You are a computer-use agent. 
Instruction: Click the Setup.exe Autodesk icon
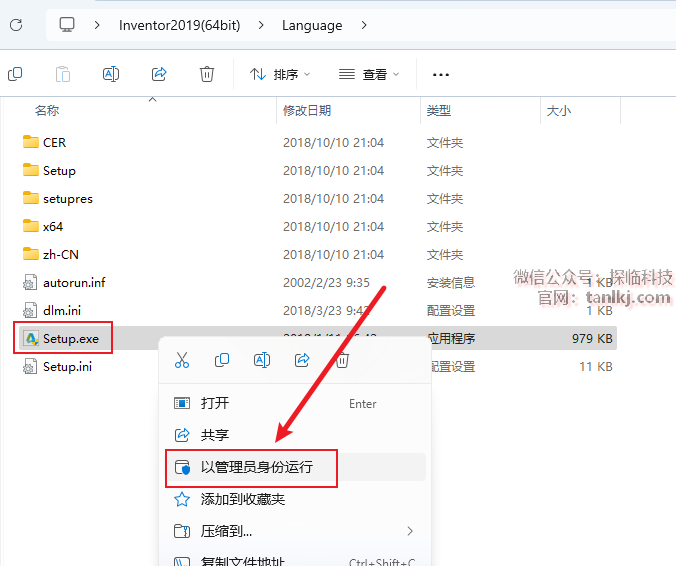[31, 339]
